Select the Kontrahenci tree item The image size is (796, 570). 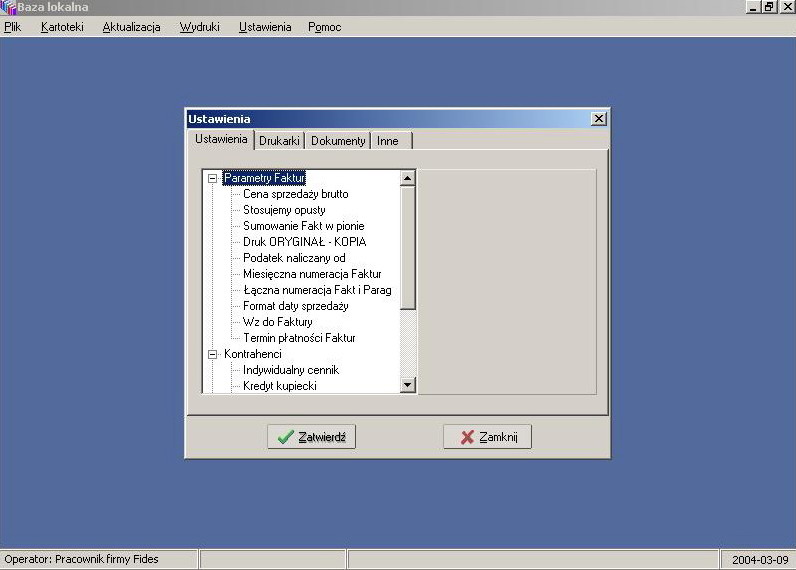[253, 354]
